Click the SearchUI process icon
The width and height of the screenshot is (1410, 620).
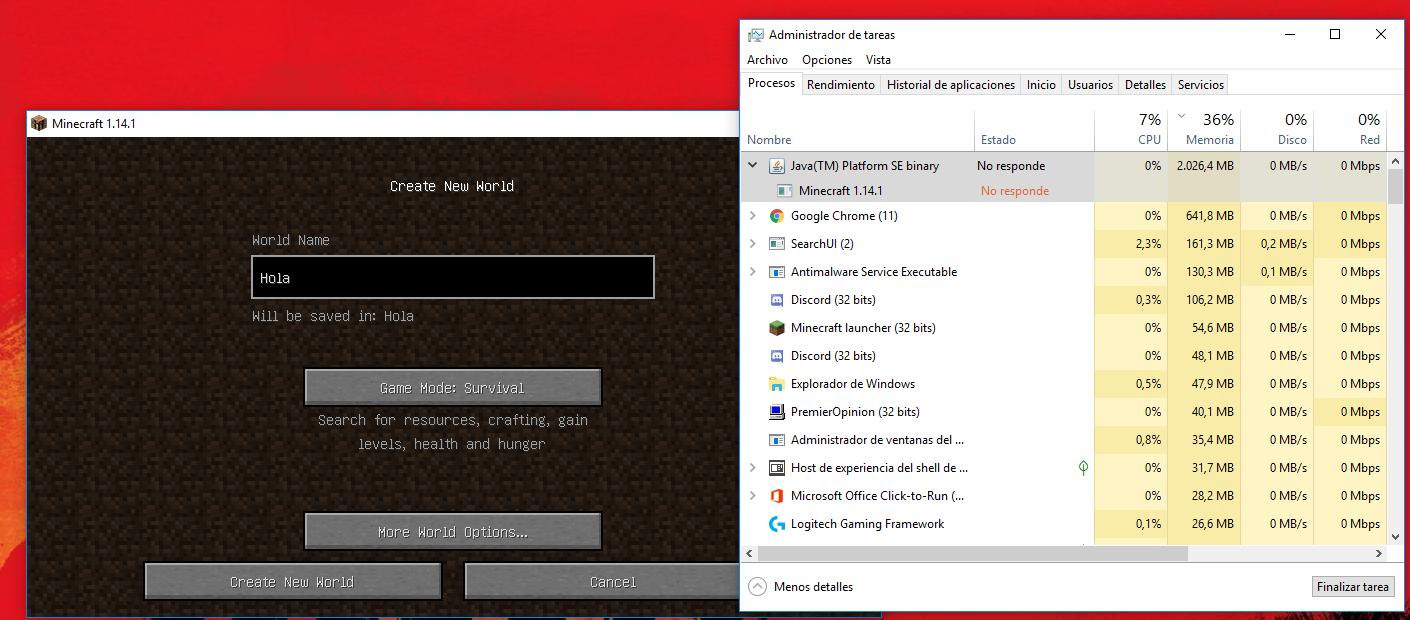777,244
